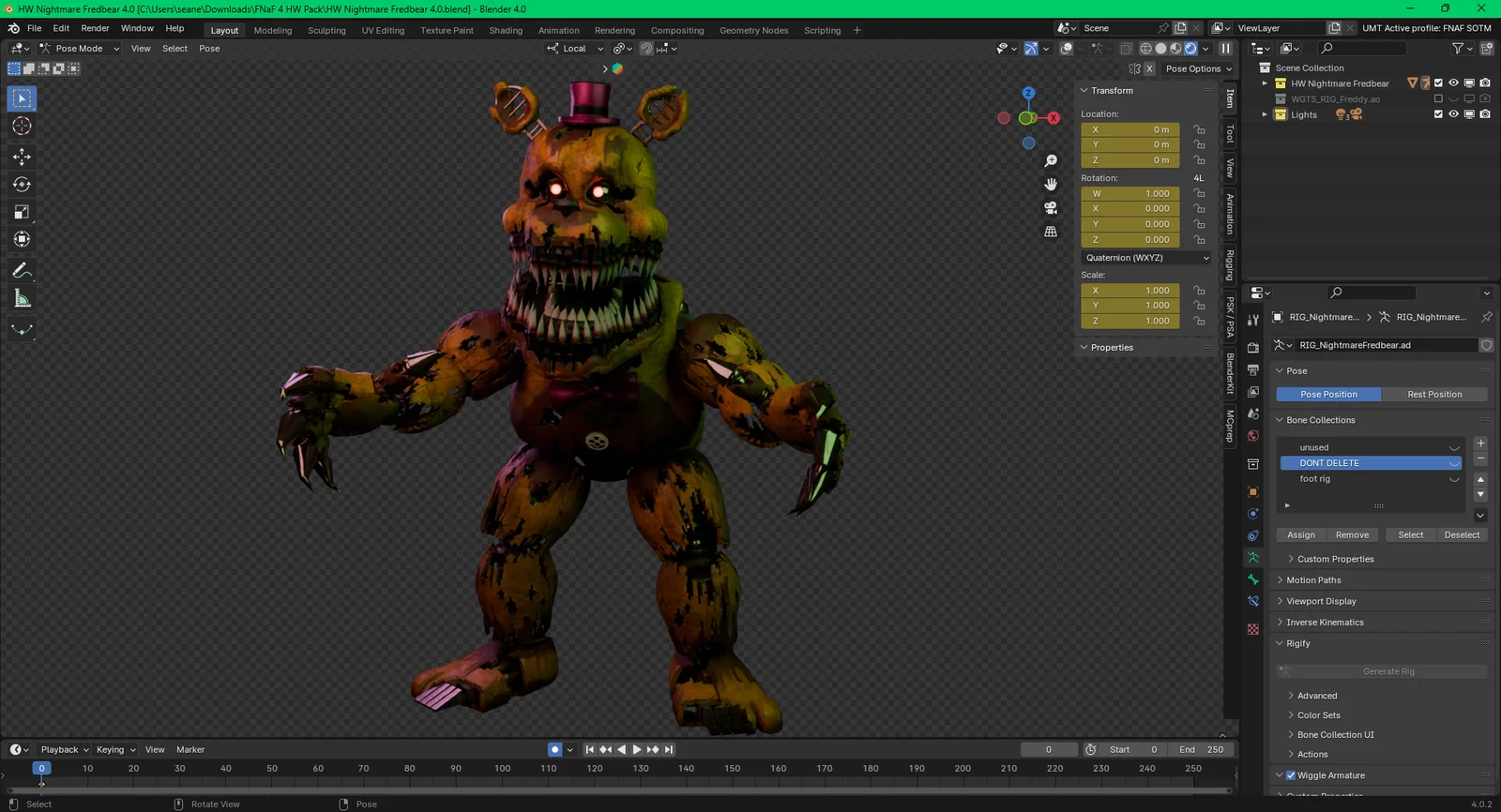Click the Z axis on navigation gizmo
This screenshot has width=1501, height=812.
point(1028,93)
